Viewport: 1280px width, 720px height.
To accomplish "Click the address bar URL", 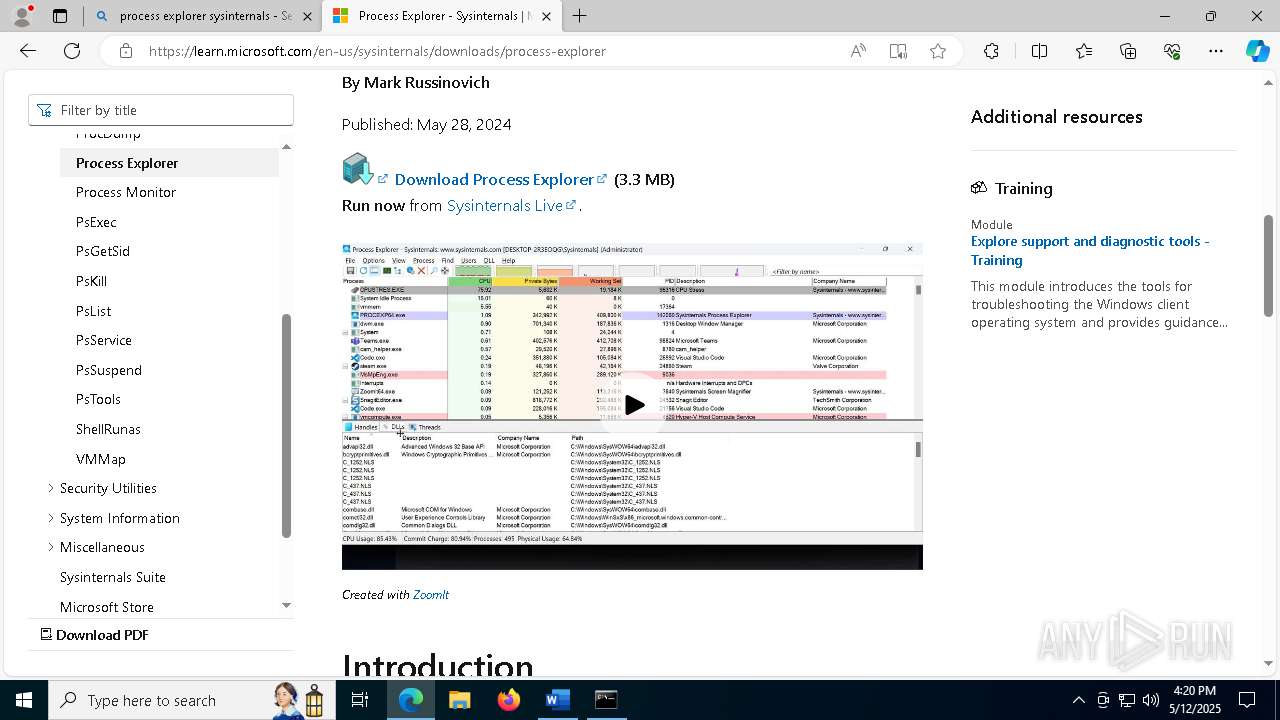I will 377,51.
